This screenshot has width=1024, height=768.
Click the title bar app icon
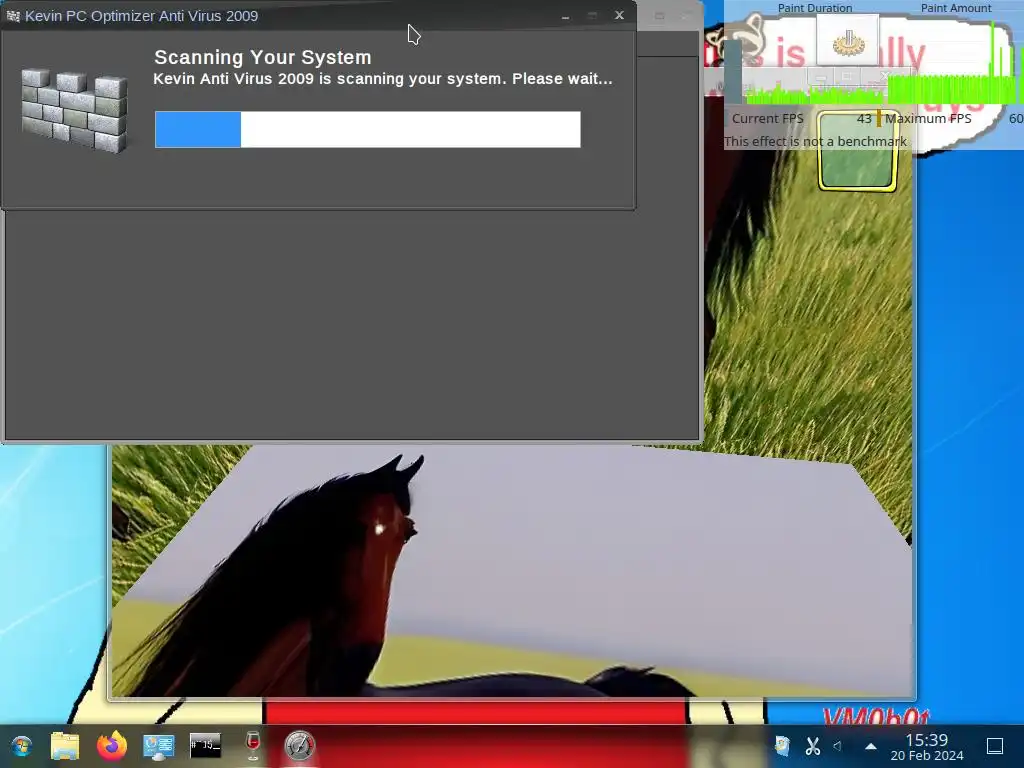click(13, 16)
